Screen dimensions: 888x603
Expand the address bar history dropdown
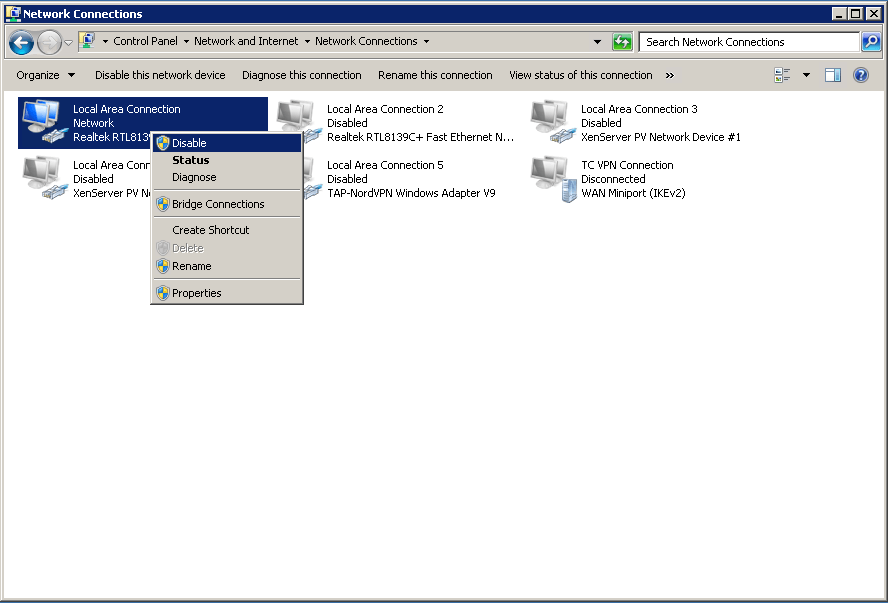coord(598,42)
